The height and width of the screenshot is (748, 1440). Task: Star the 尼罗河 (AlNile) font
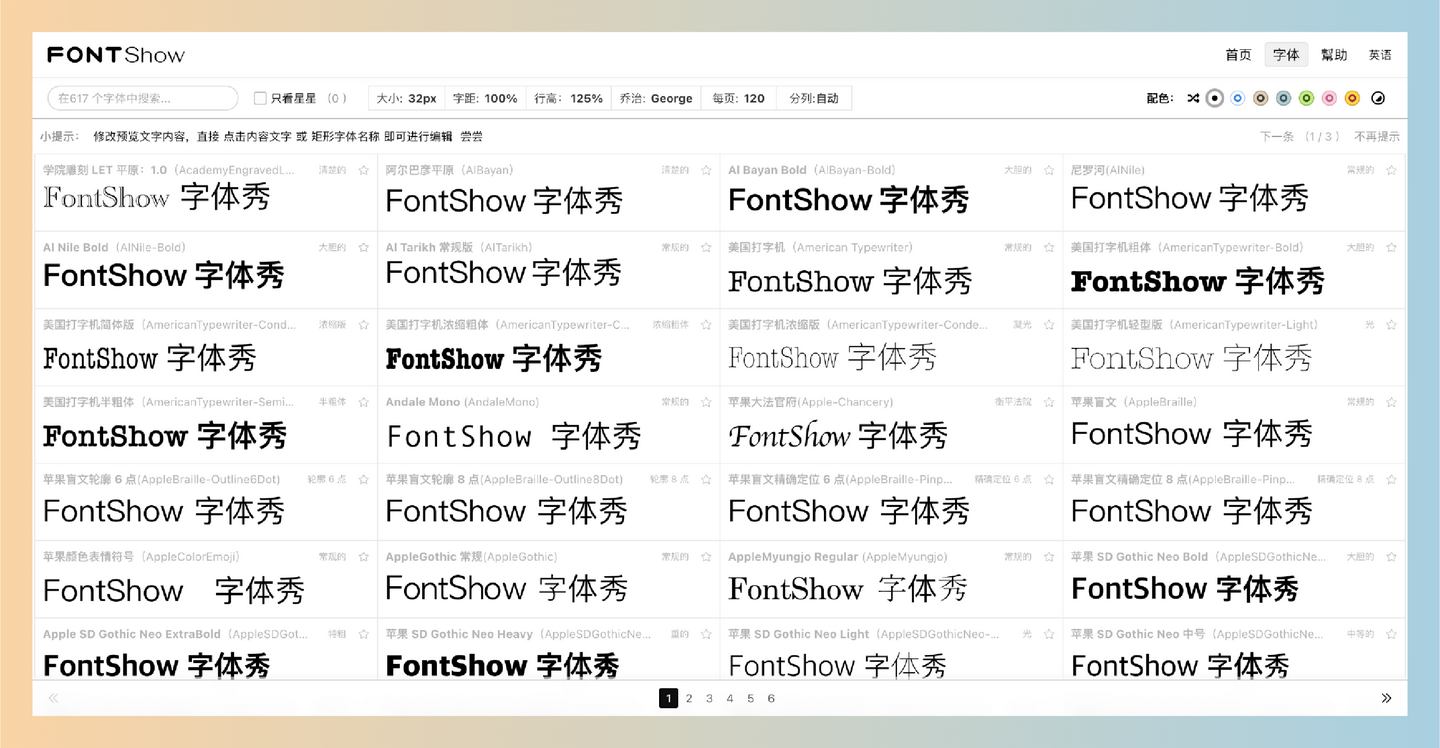click(x=1391, y=170)
